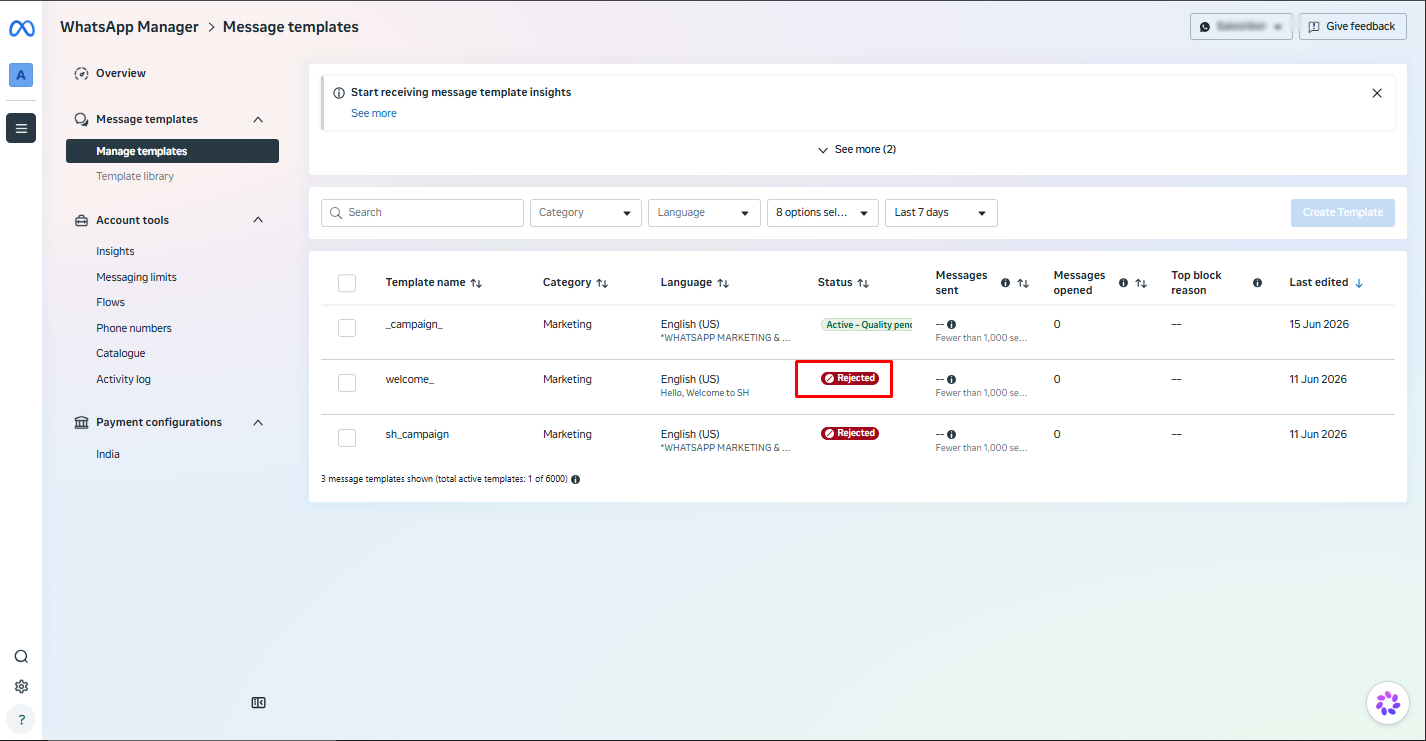Go to Overview in the sidebar

(121, 73)
